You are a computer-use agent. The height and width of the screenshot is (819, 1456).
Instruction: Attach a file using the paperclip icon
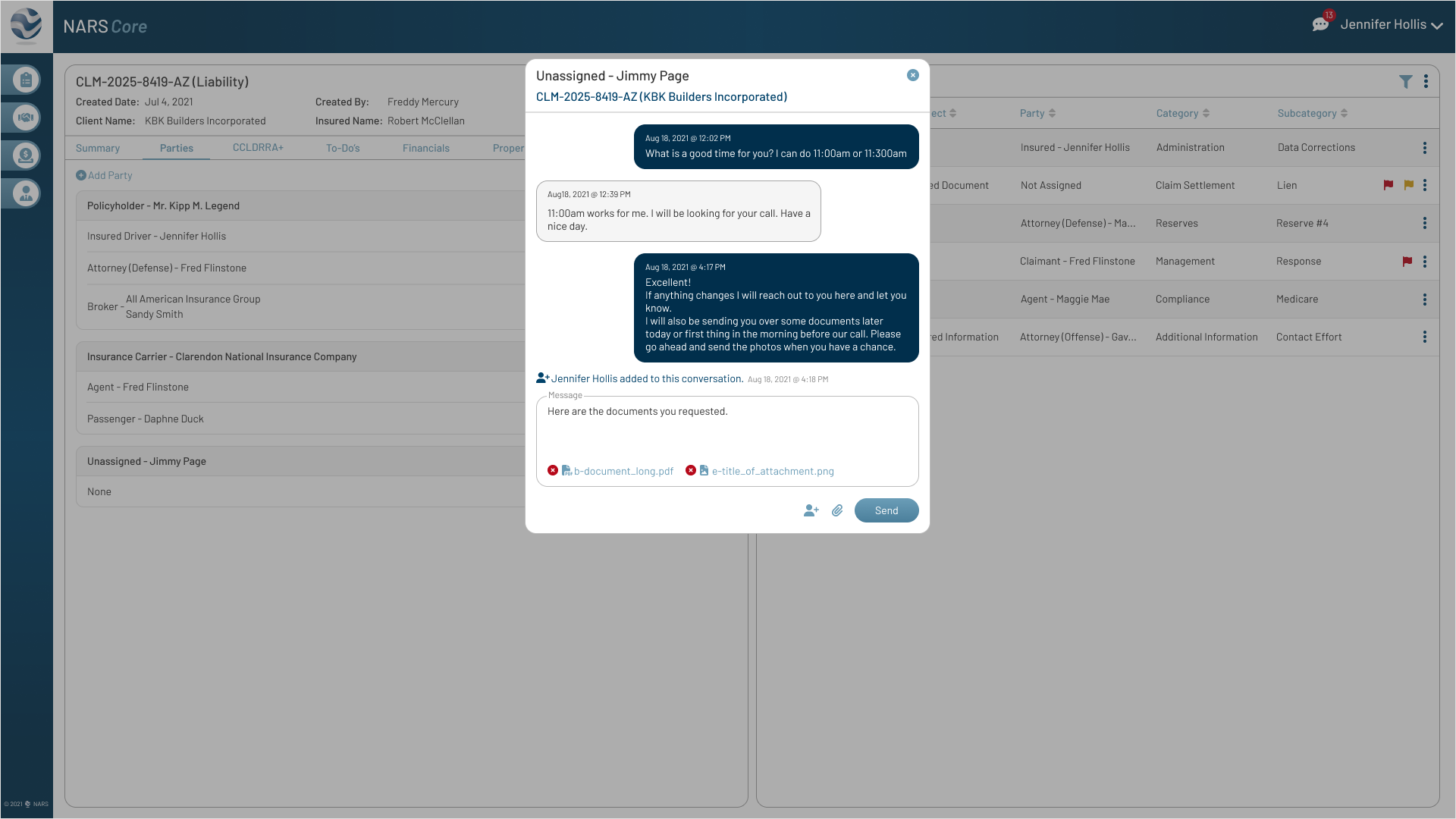(x=837, y=510)
